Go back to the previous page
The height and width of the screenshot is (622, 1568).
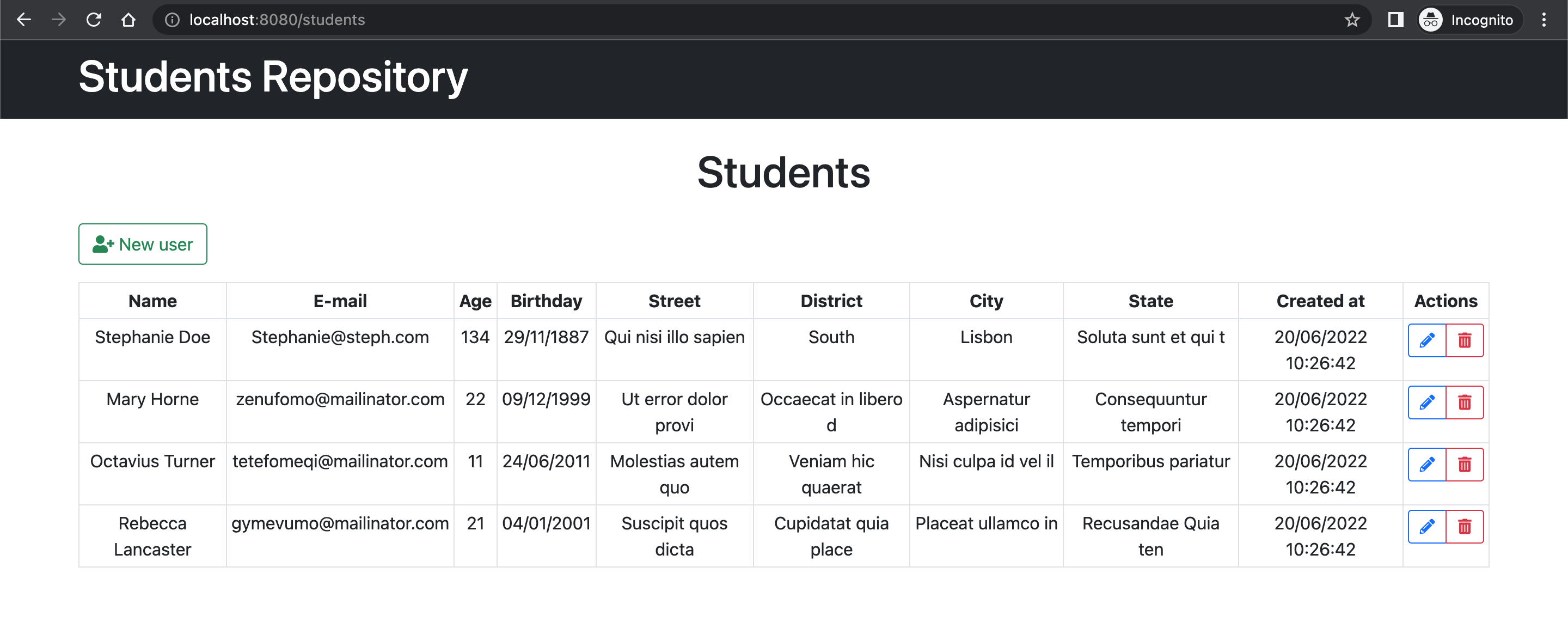tap(24, 20)
